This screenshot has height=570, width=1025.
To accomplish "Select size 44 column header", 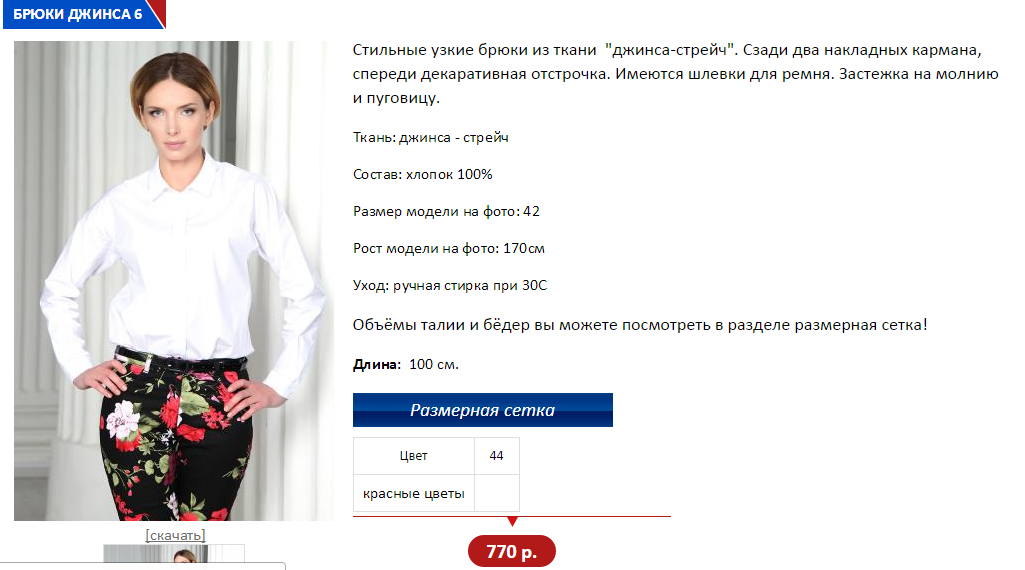I will tap(496, 456).
